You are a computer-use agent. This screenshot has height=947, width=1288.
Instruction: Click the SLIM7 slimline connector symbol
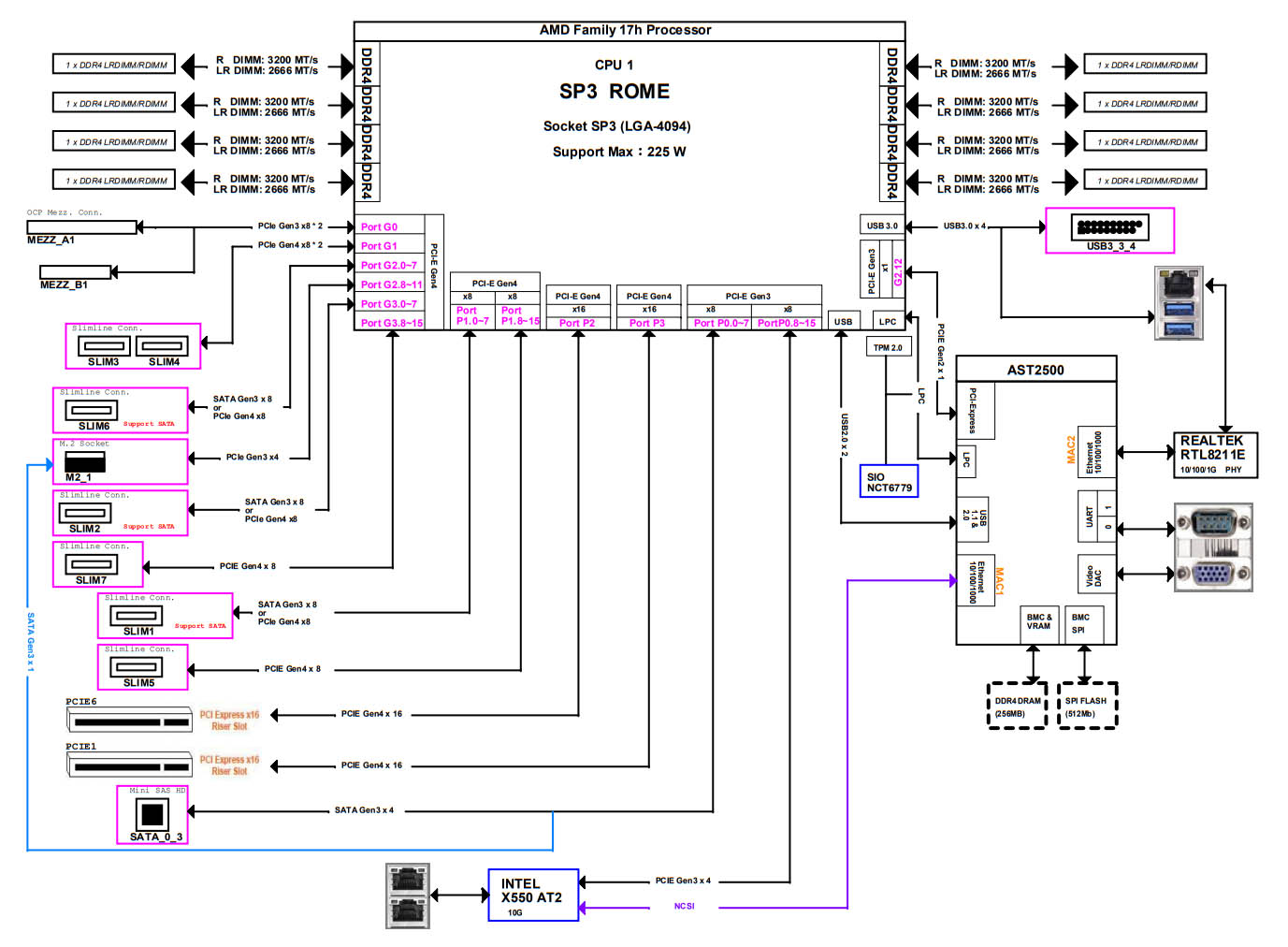(x=92, y=564)
